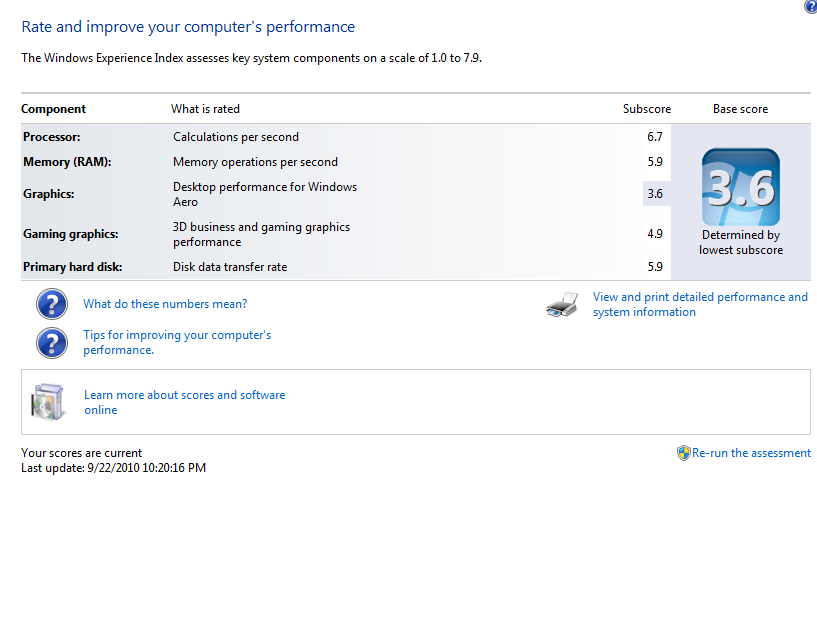Open 'Tips for improving your computer's performance' link

pos(177,342)
